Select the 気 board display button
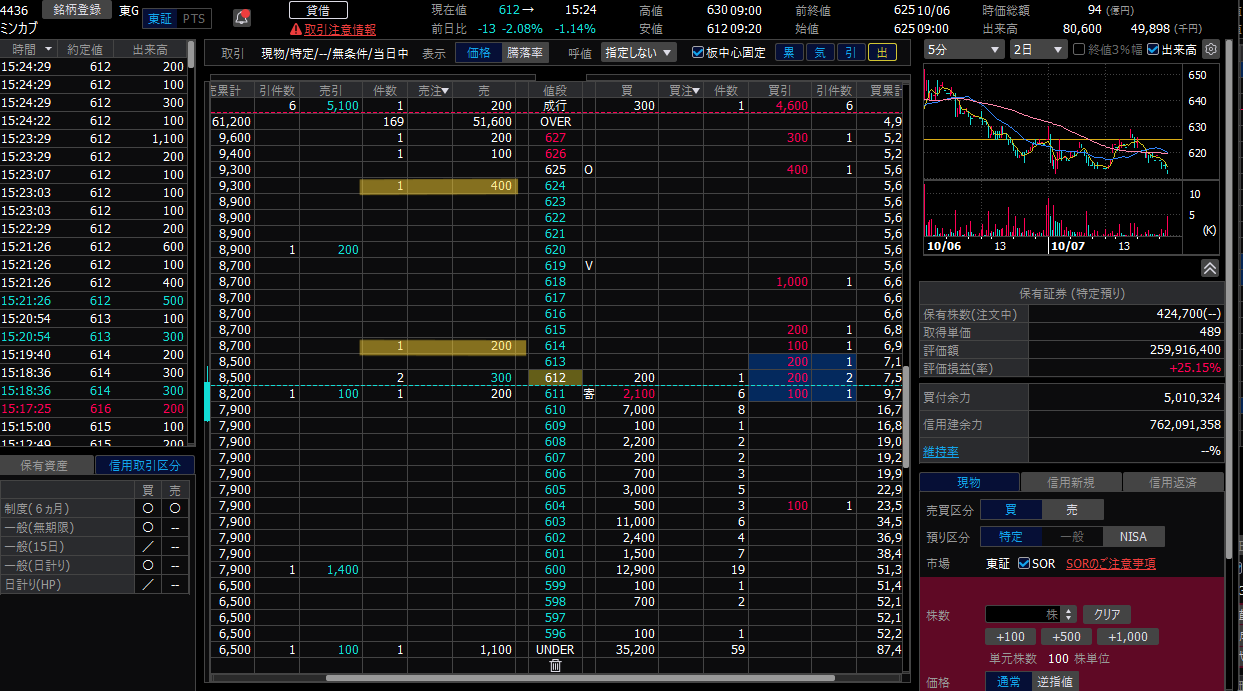Screen dimensions: 1243x691 click(x=820, y=53)
